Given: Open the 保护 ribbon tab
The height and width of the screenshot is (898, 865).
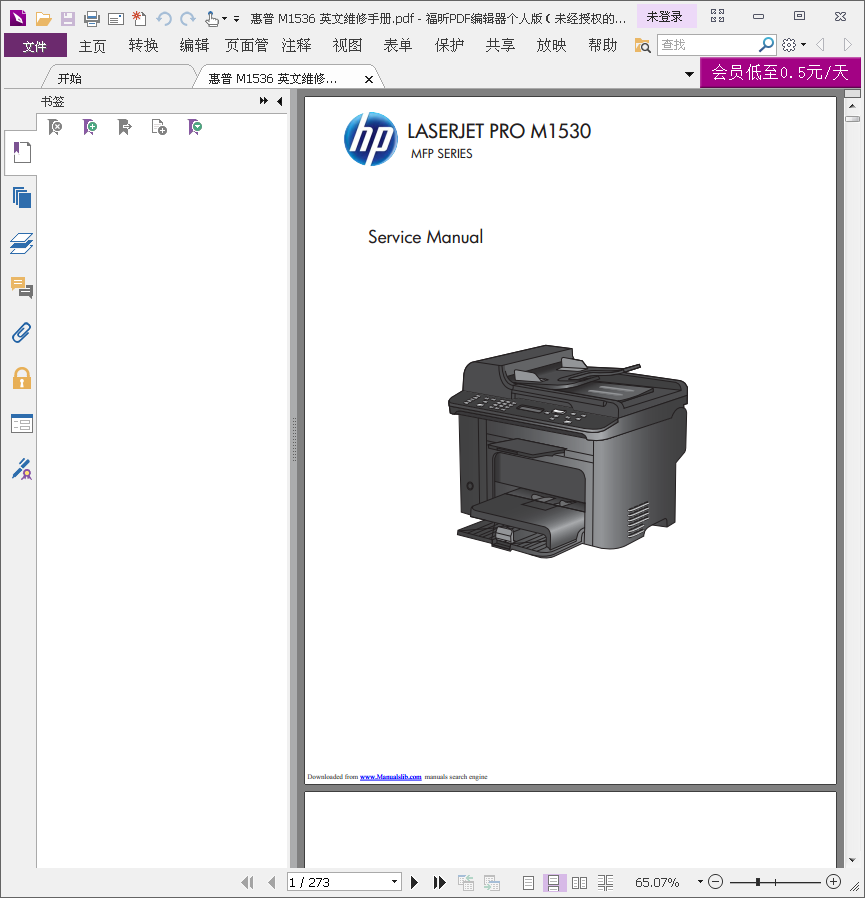Looking at the screenshot, I should [x=449, y=45].
